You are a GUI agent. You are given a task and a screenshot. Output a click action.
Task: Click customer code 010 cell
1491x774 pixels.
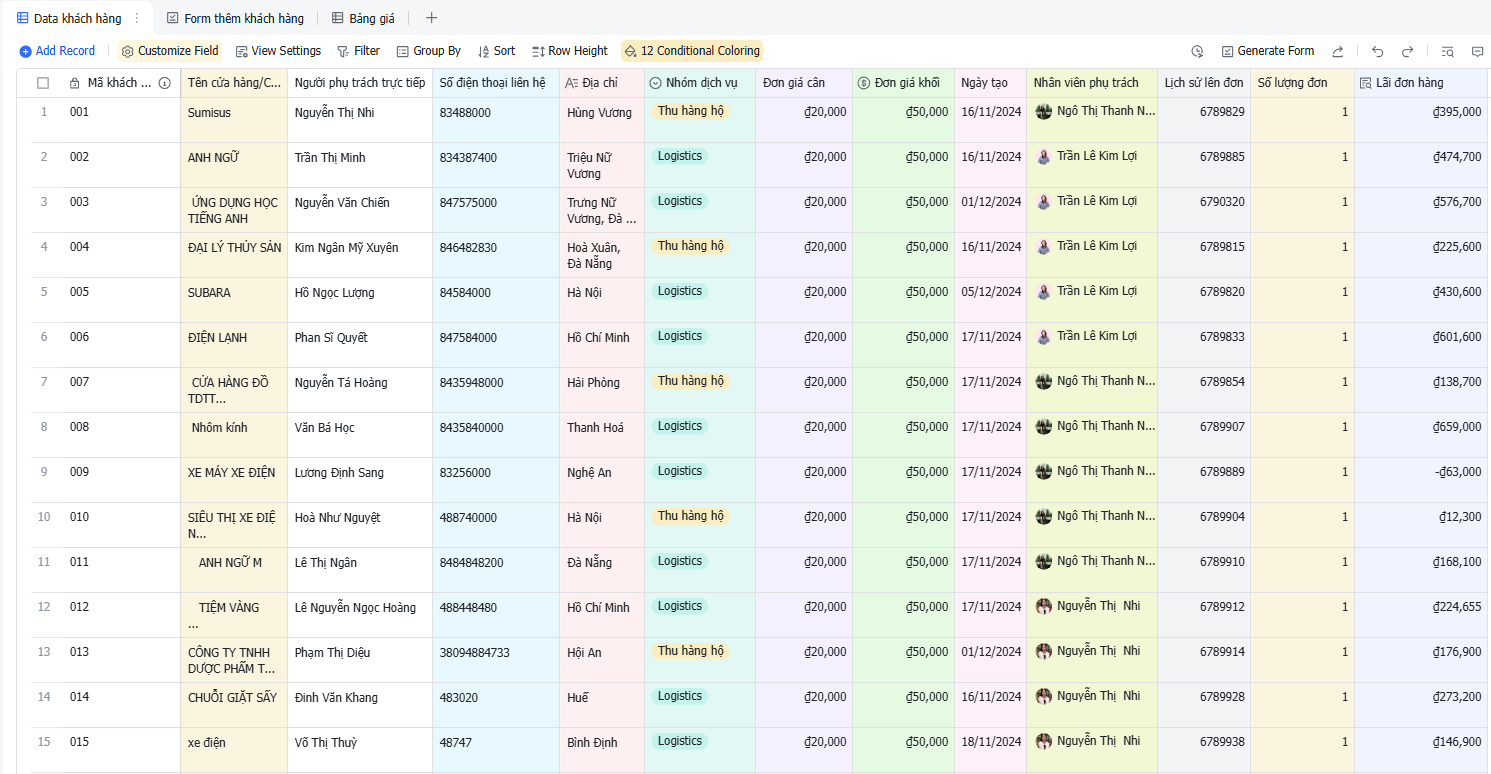click(x=121, y=525)
